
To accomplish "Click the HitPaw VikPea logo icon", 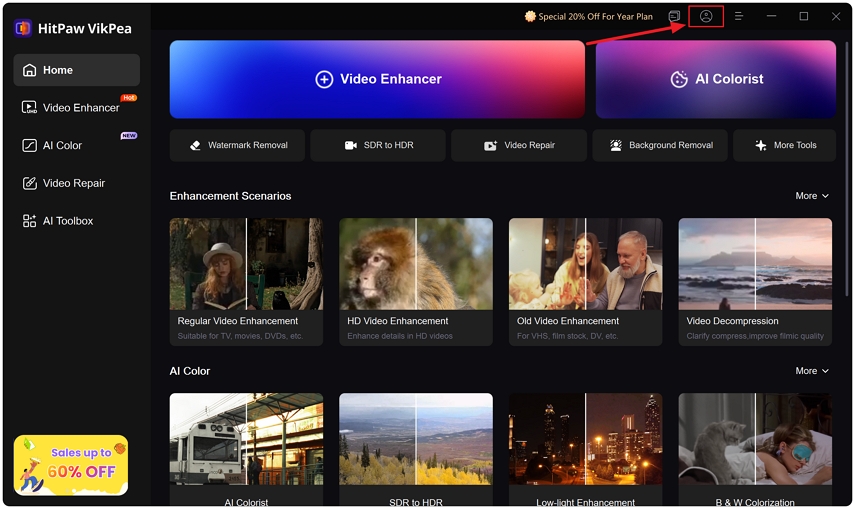I will point(23,28).
